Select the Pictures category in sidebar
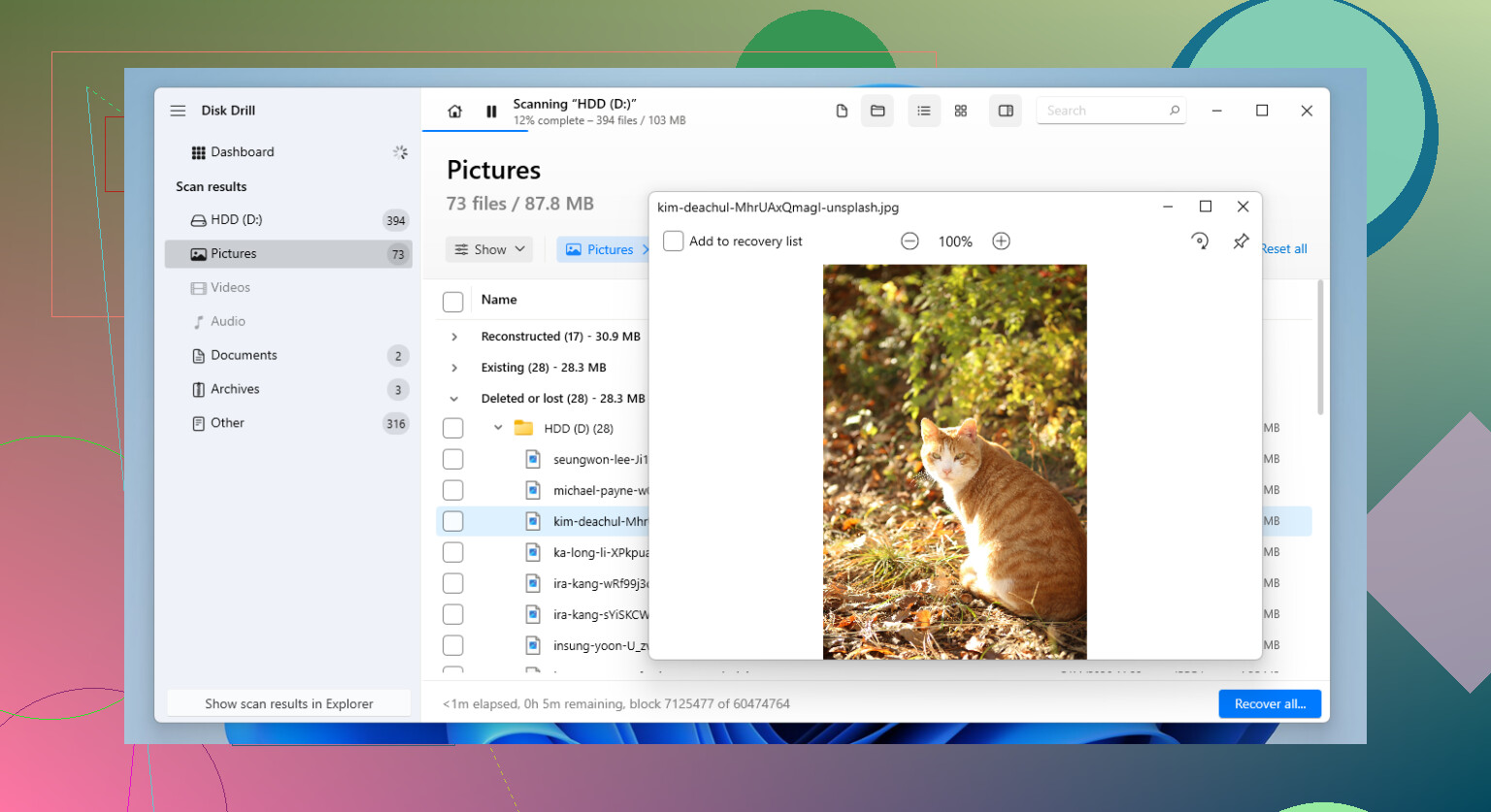This screenshot has height=812, width=1491. tap(288, 254)
